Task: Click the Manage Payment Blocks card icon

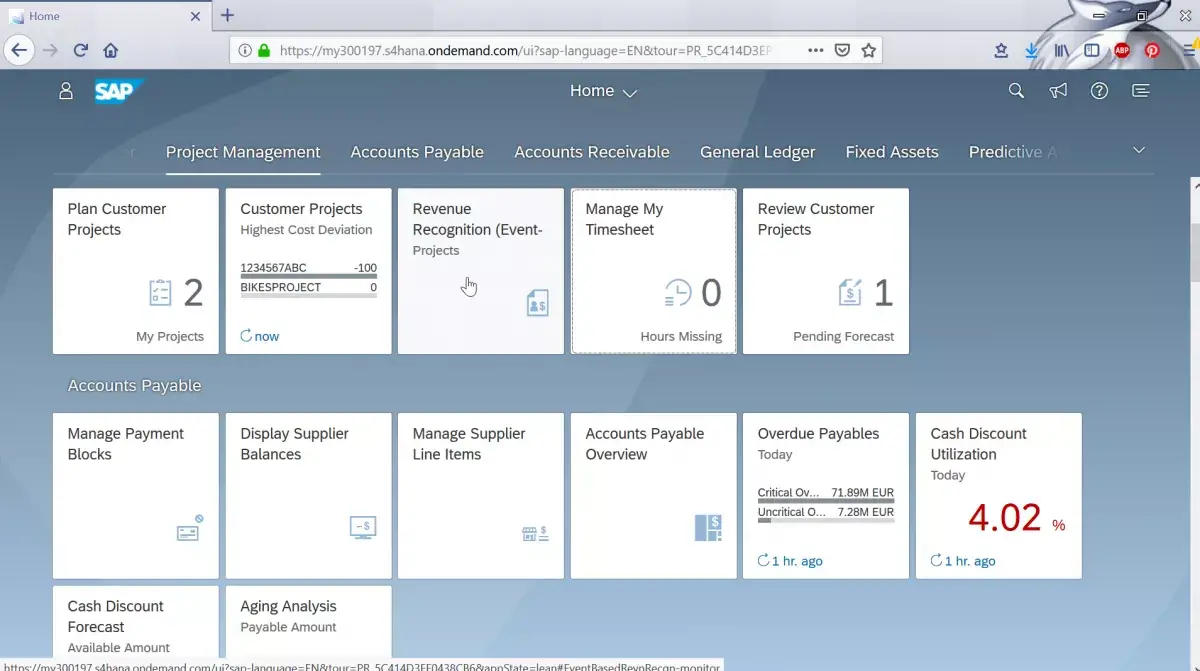Action: [190, 527]
